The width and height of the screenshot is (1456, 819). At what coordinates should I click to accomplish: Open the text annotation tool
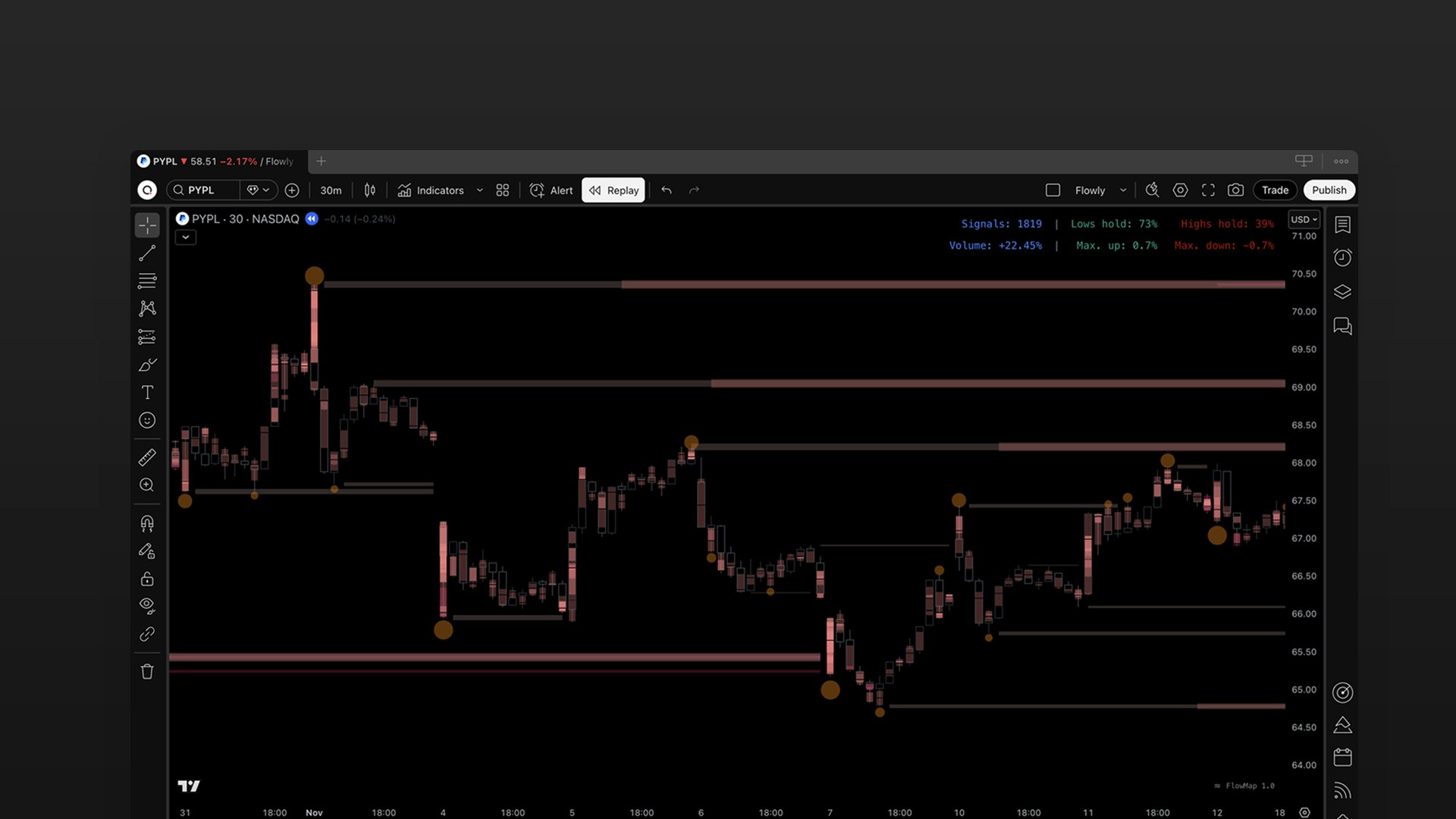tap(147, 392)
